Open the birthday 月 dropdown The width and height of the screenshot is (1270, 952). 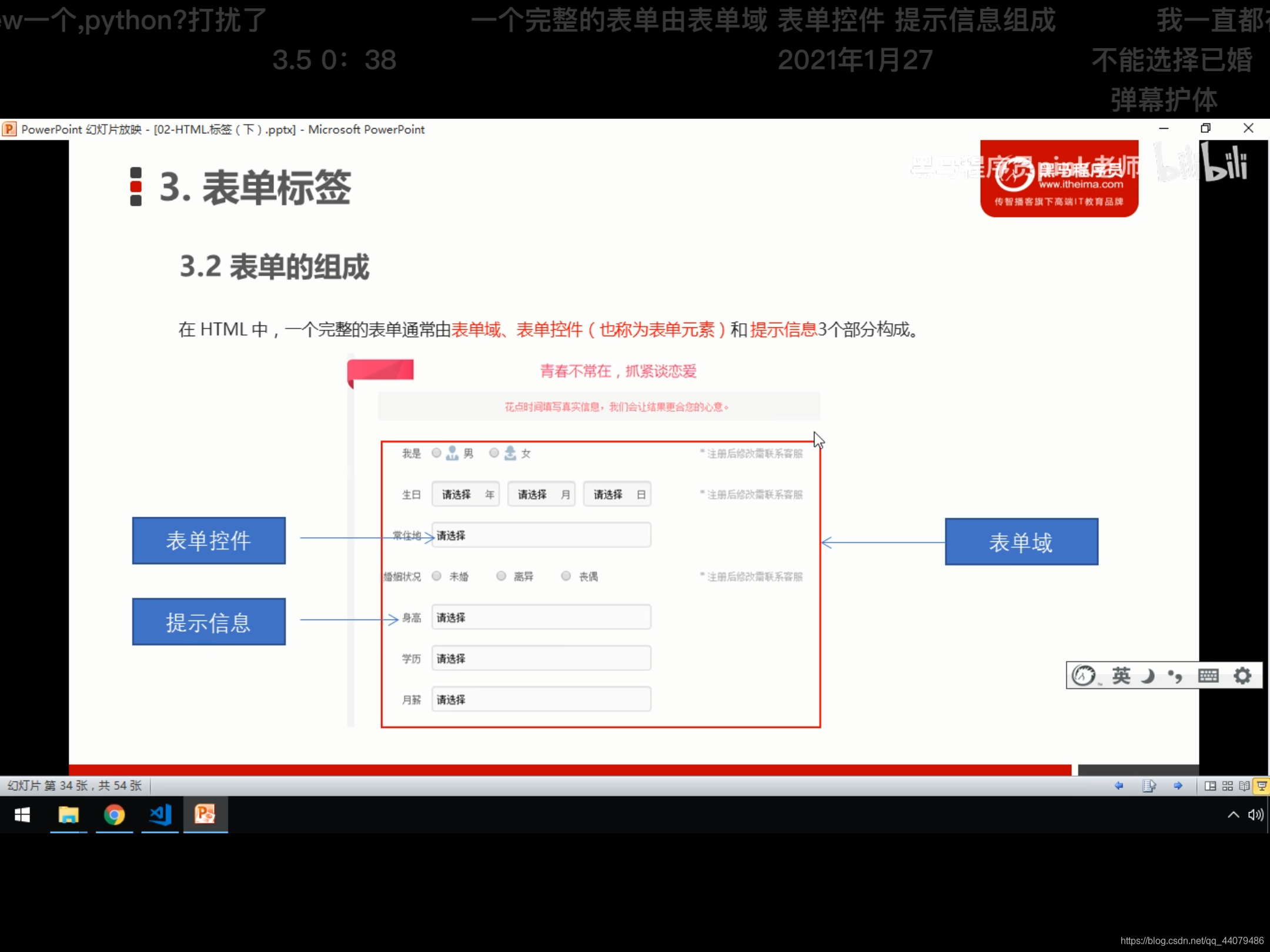pyautogui.click(x=541, y=494)
